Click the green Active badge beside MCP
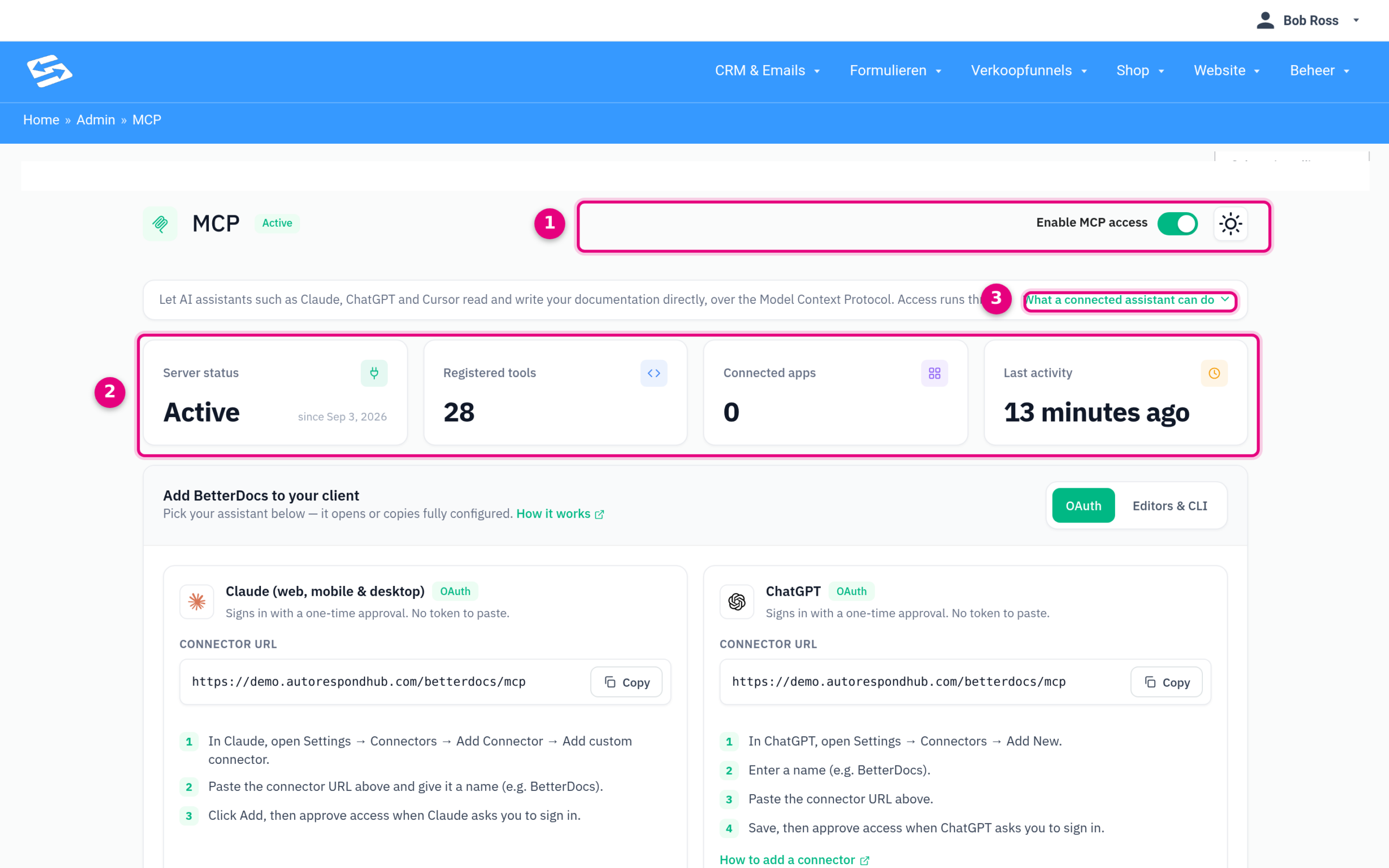The width and height of the screenshot is (1389, 868). pos(277,224)
